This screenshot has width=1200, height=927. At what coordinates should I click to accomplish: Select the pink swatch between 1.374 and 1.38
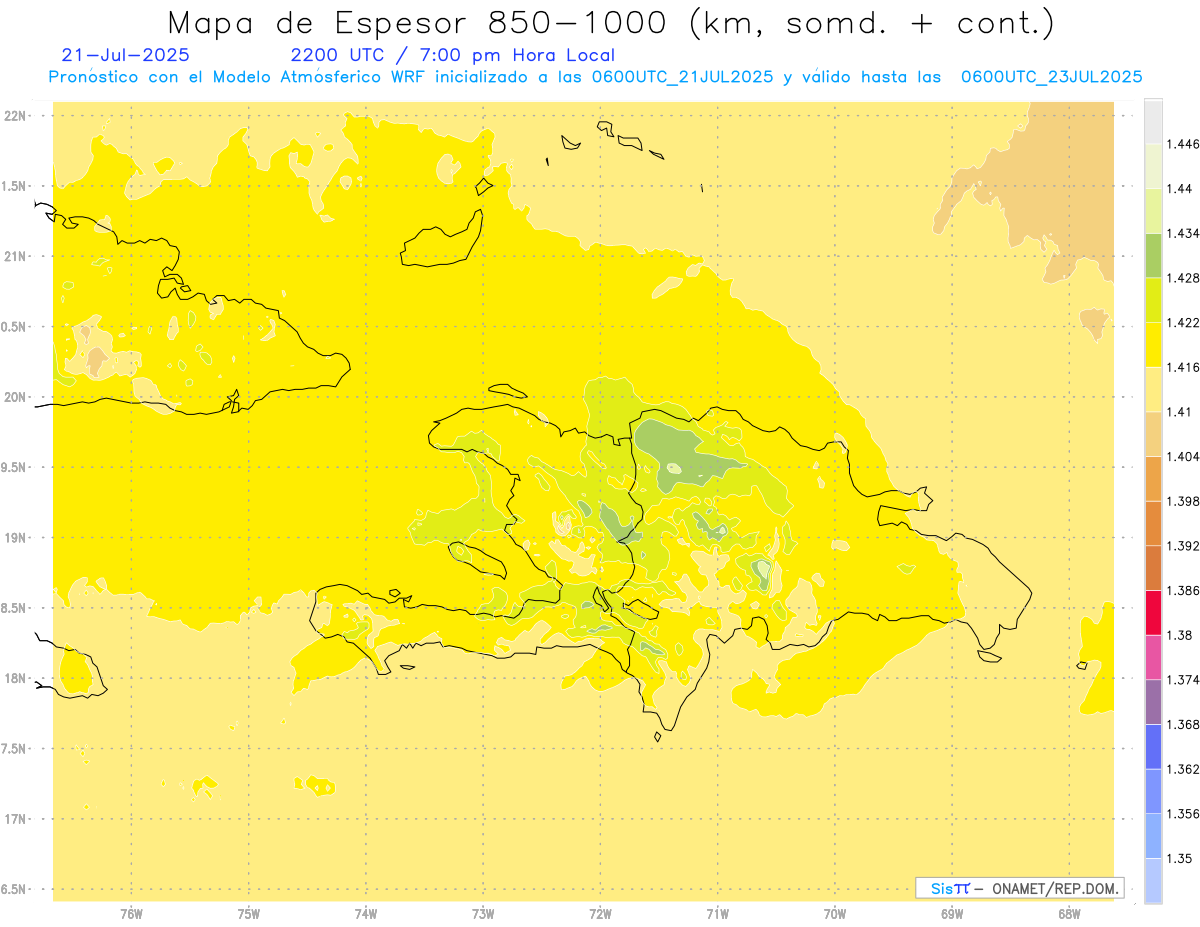(1153, 657)
